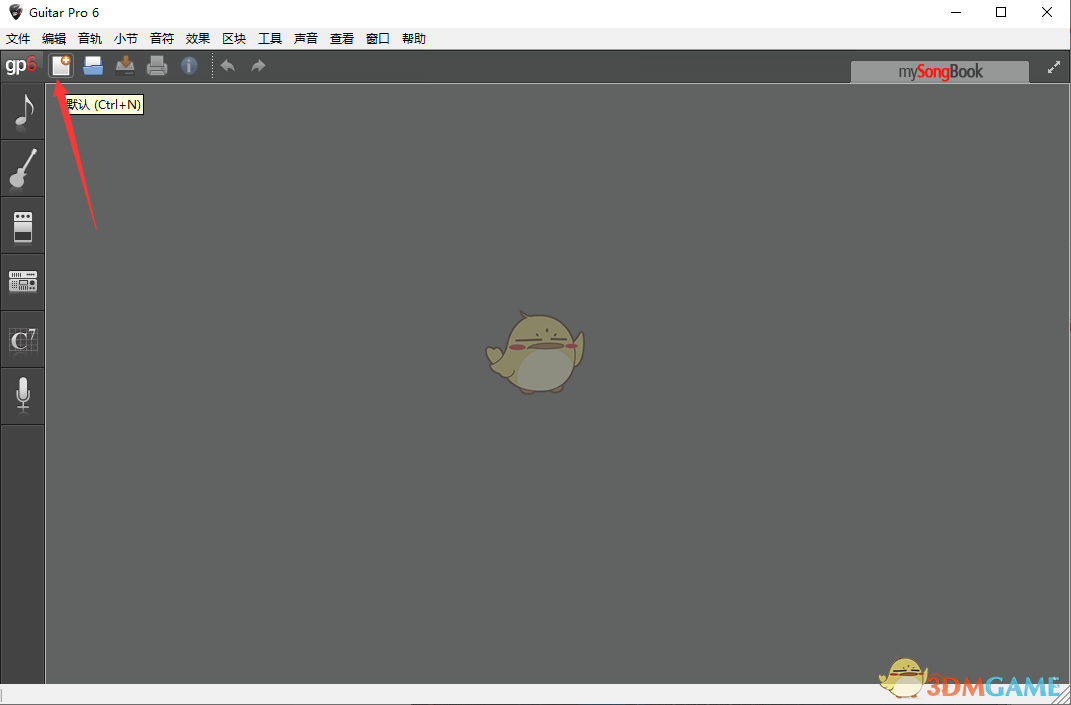Click the New document icon in toolbar

(61, 66)
